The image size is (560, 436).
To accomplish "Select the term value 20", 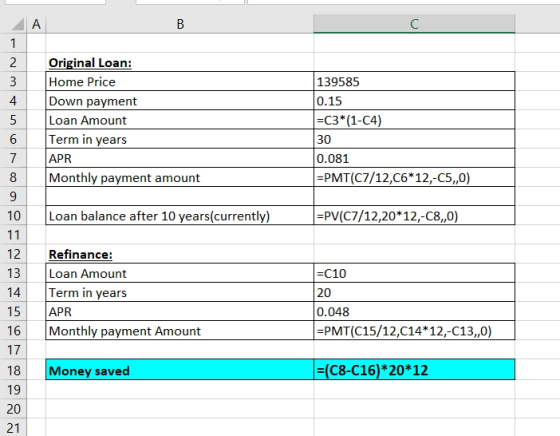I will point(414,292).
